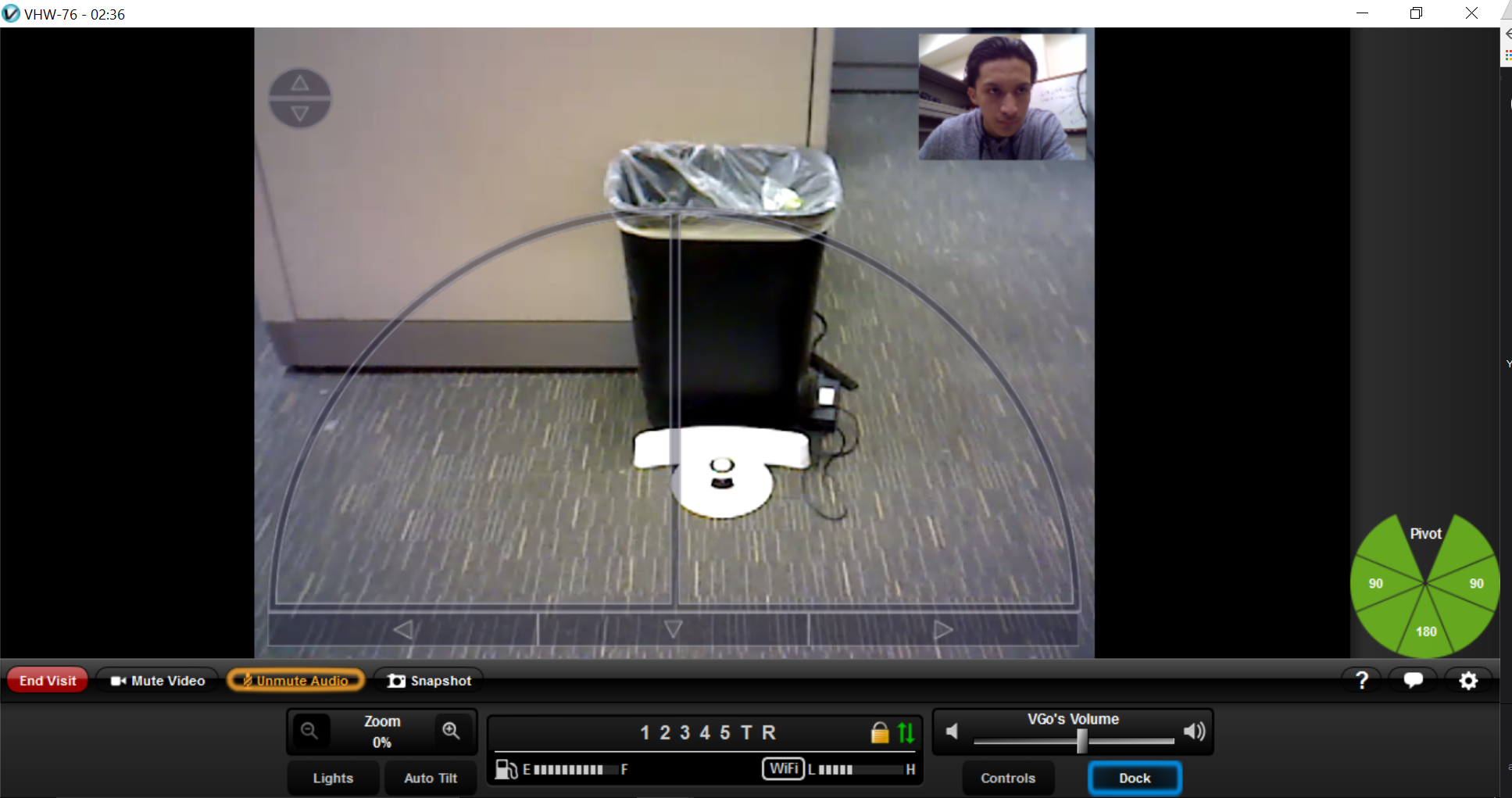Viewport: 1512px width, 798px height.
Task: Click the orange padlock icon
Action: click(x=880, y=732)
